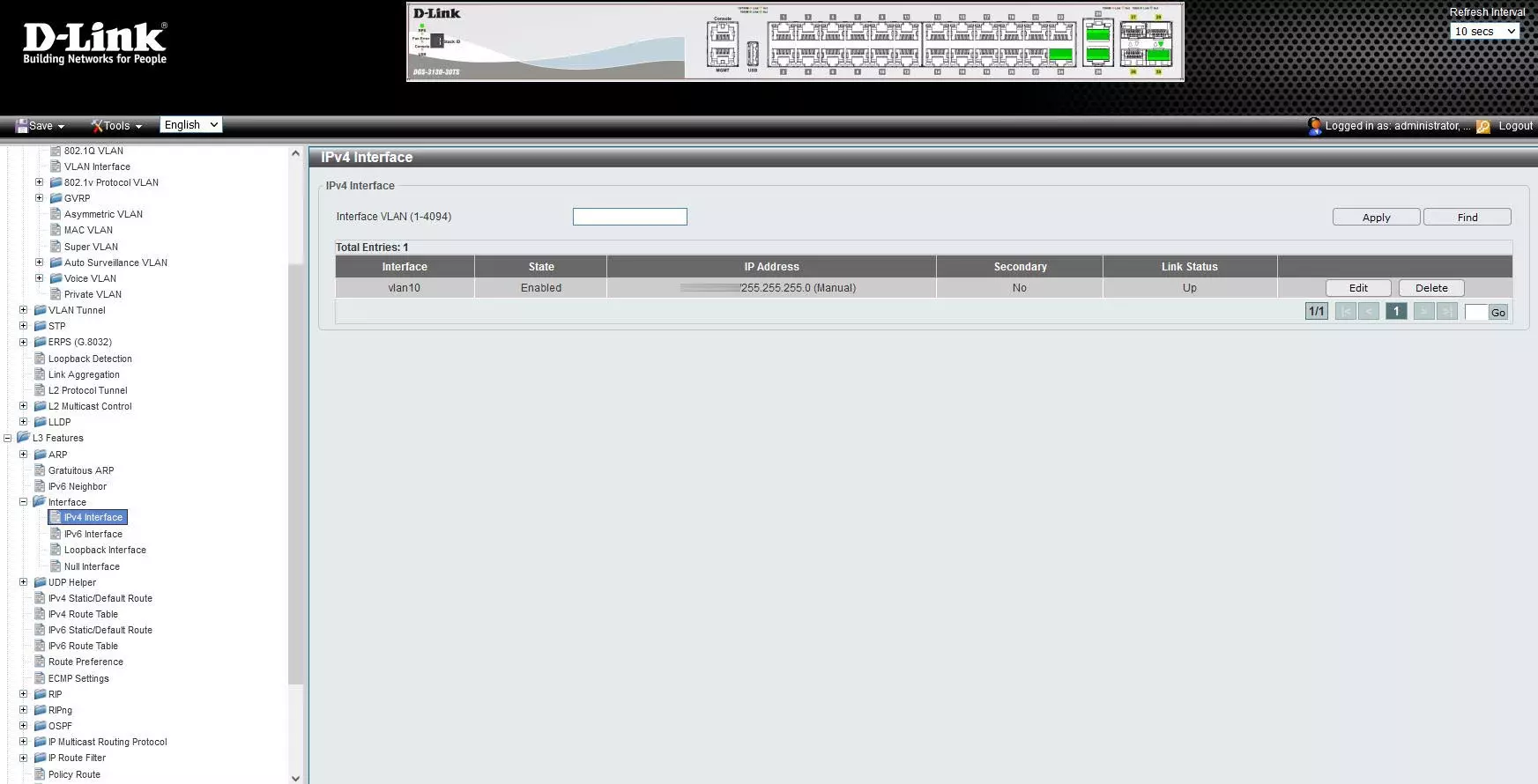Open the Refresh Interval dropdown
The width and height of the screenshot is (1538, 784).
click(1484, 32)
